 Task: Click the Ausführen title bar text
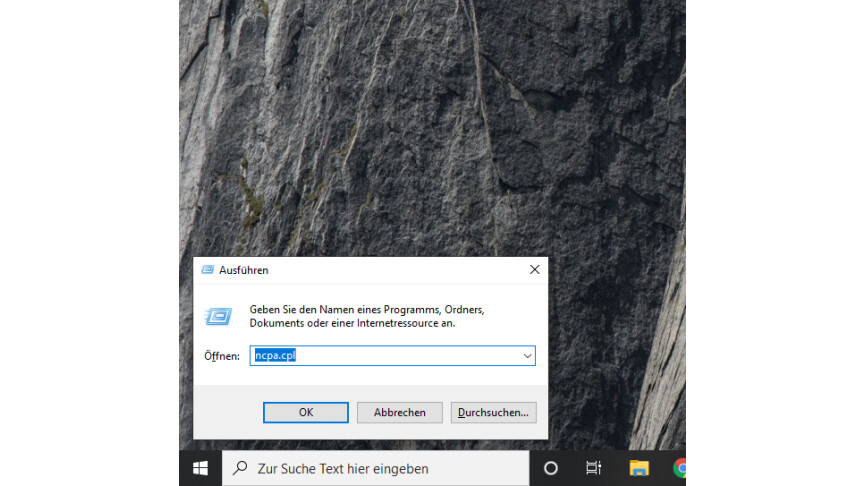[x=244, y=270]
